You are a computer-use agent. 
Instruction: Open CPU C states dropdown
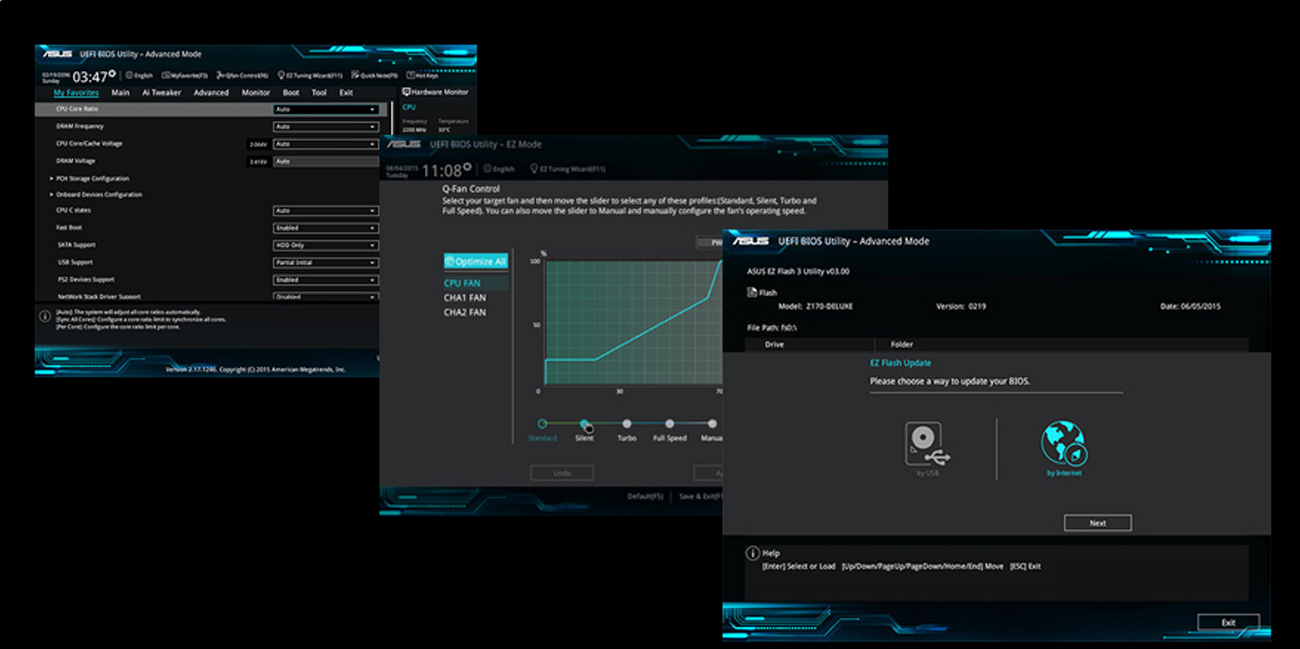pyautogui.click(x=326, y=211)
